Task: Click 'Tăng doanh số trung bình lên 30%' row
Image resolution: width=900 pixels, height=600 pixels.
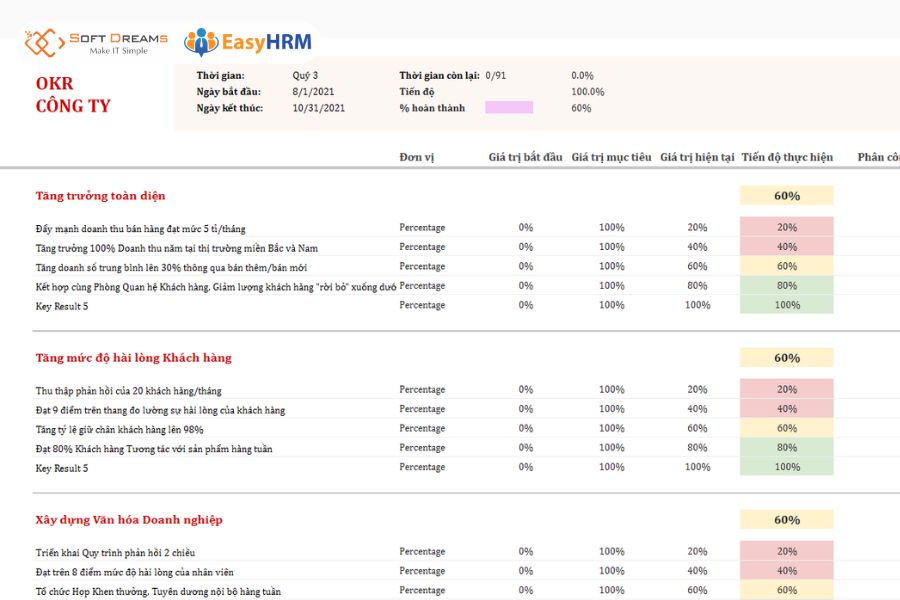Action: pos(171,268)
